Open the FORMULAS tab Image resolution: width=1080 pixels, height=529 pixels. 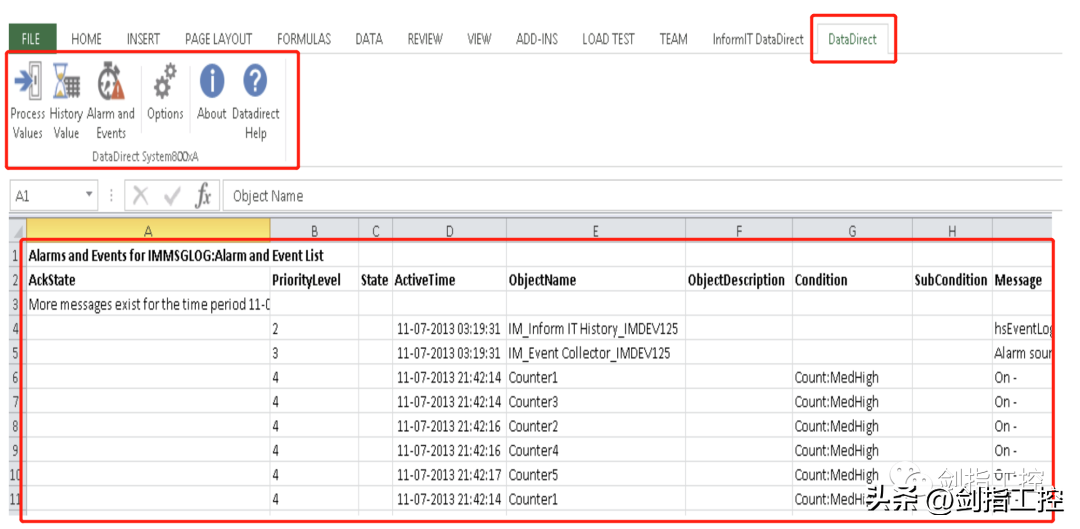coord(304,39)
